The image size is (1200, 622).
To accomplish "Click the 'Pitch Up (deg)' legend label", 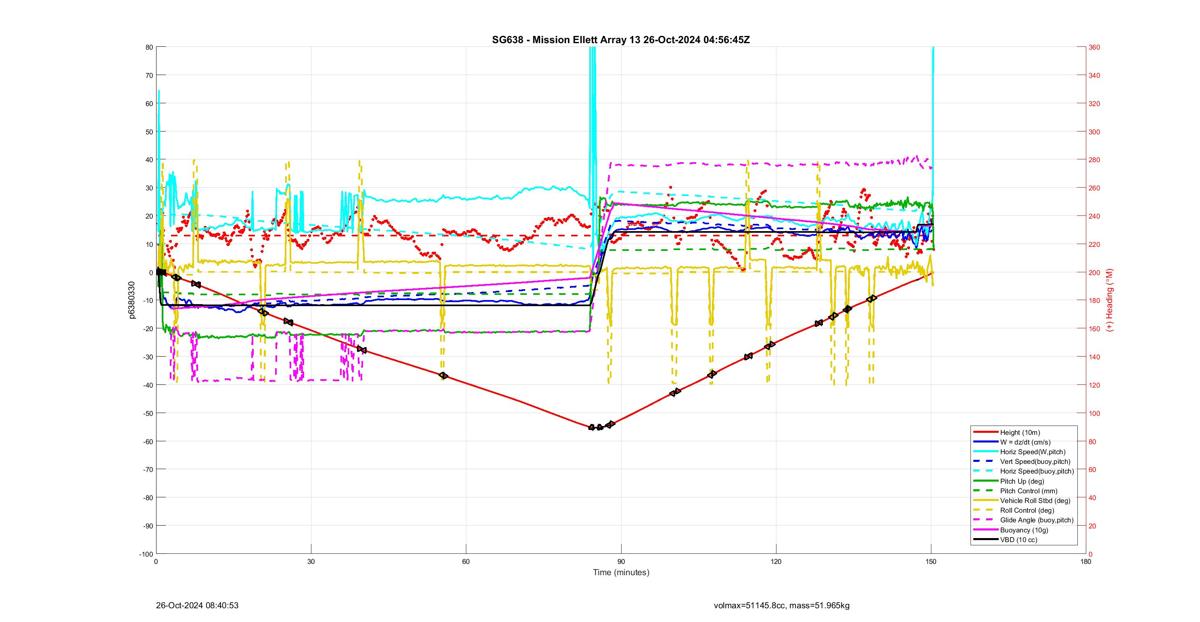I will click(1023, 481).
